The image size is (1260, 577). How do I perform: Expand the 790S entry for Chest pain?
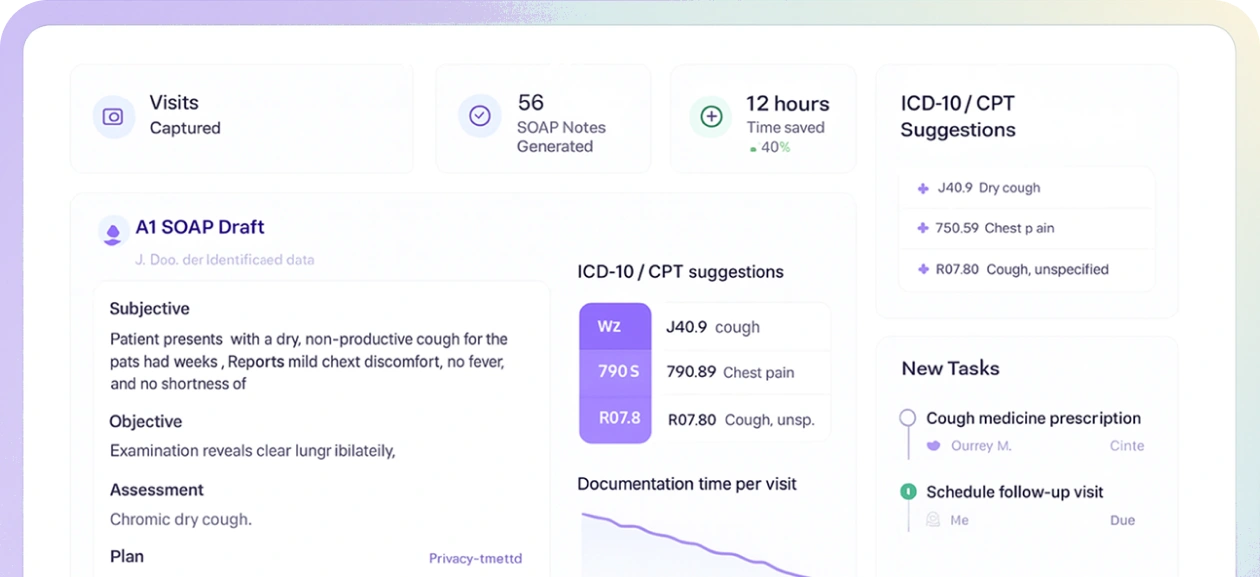(615, 372)
